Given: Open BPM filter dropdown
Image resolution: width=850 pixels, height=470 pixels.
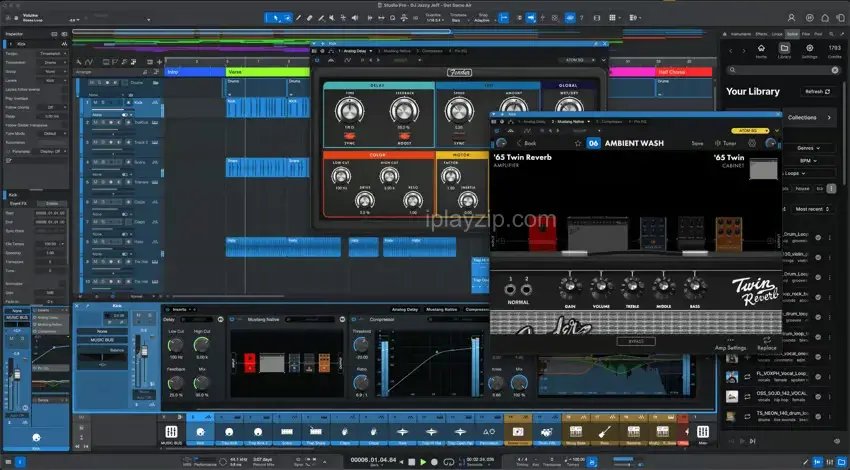Looking at the screenshot, I should coord(808,161).
